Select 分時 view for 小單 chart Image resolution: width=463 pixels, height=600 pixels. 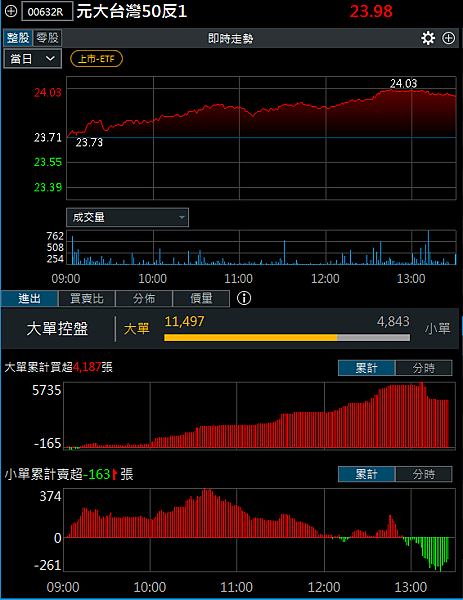point(424,474)
